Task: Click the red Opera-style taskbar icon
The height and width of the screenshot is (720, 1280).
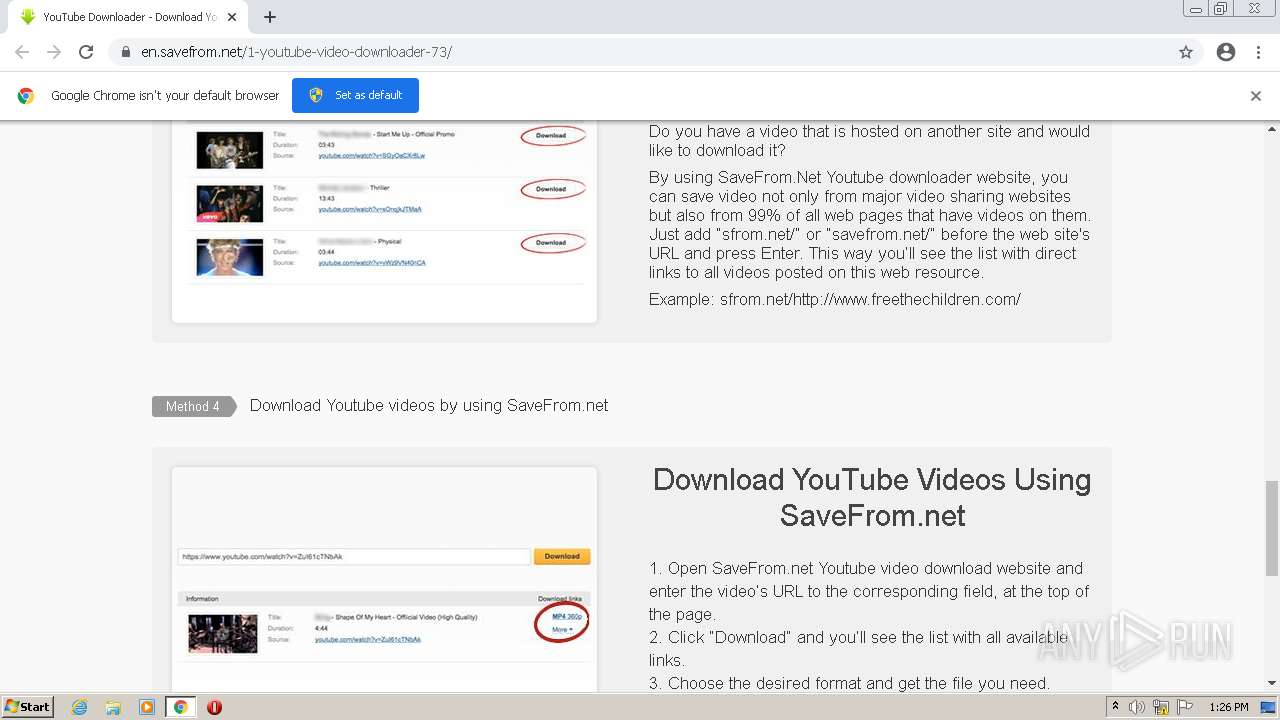Action: click(x=214, y=707)
